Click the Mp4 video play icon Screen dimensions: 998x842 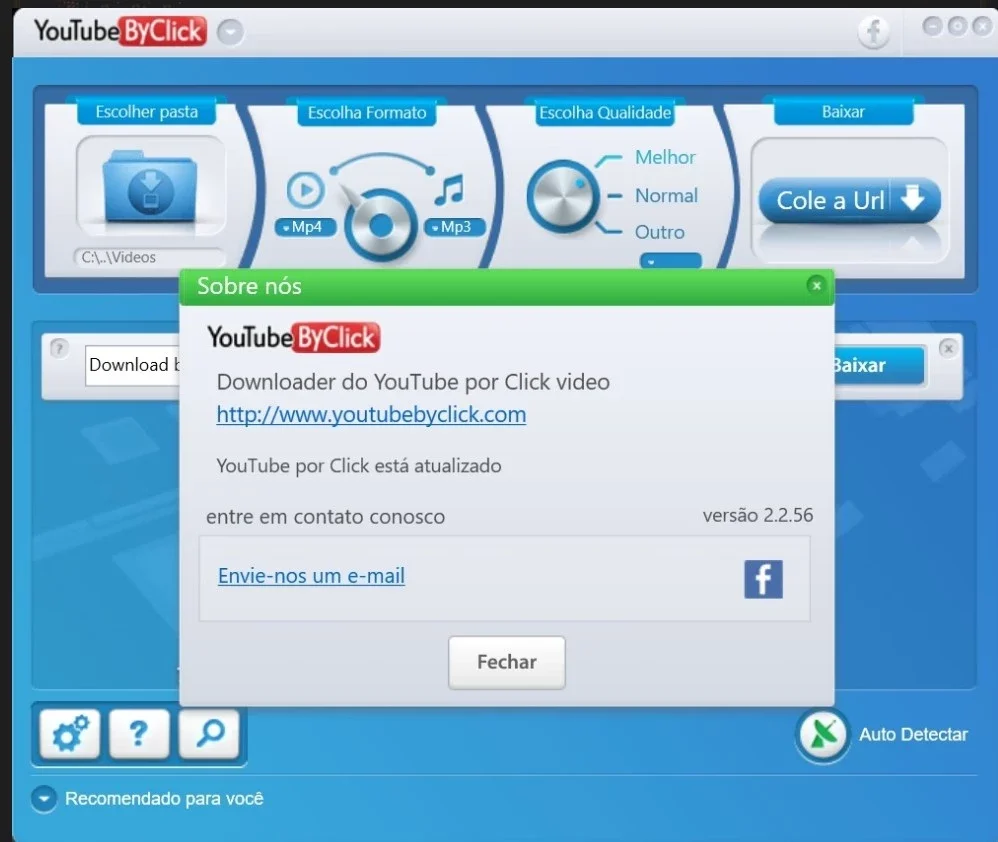click(x=306, y=190)
